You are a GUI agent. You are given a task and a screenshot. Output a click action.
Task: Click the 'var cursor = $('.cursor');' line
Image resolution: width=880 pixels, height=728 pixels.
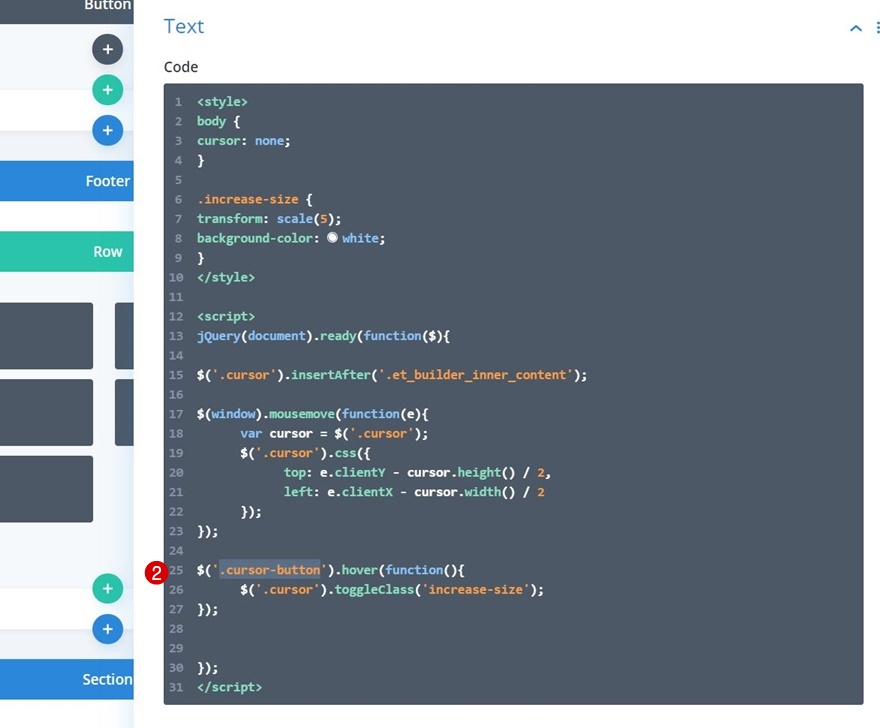tap(334, 433)
